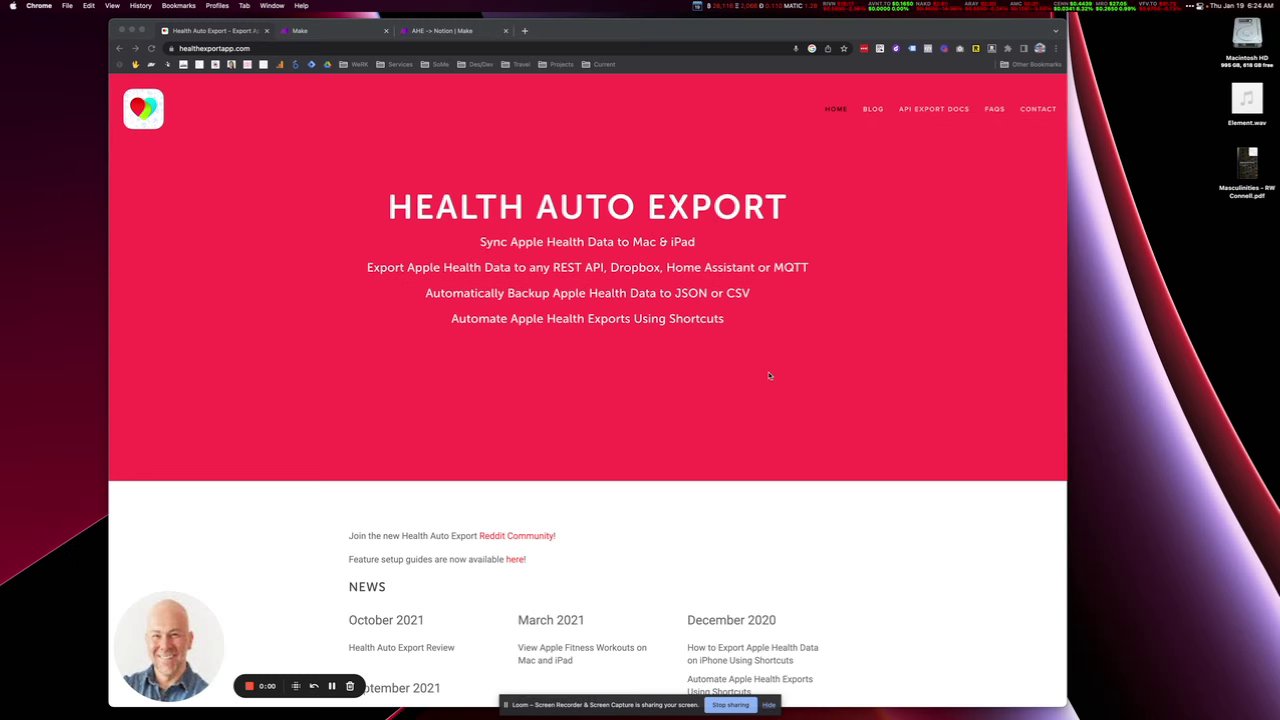This screenshot has width=1280, height=720.
Task: Stop the Loom recording with the red square
Action: click(x=249, y=686)
